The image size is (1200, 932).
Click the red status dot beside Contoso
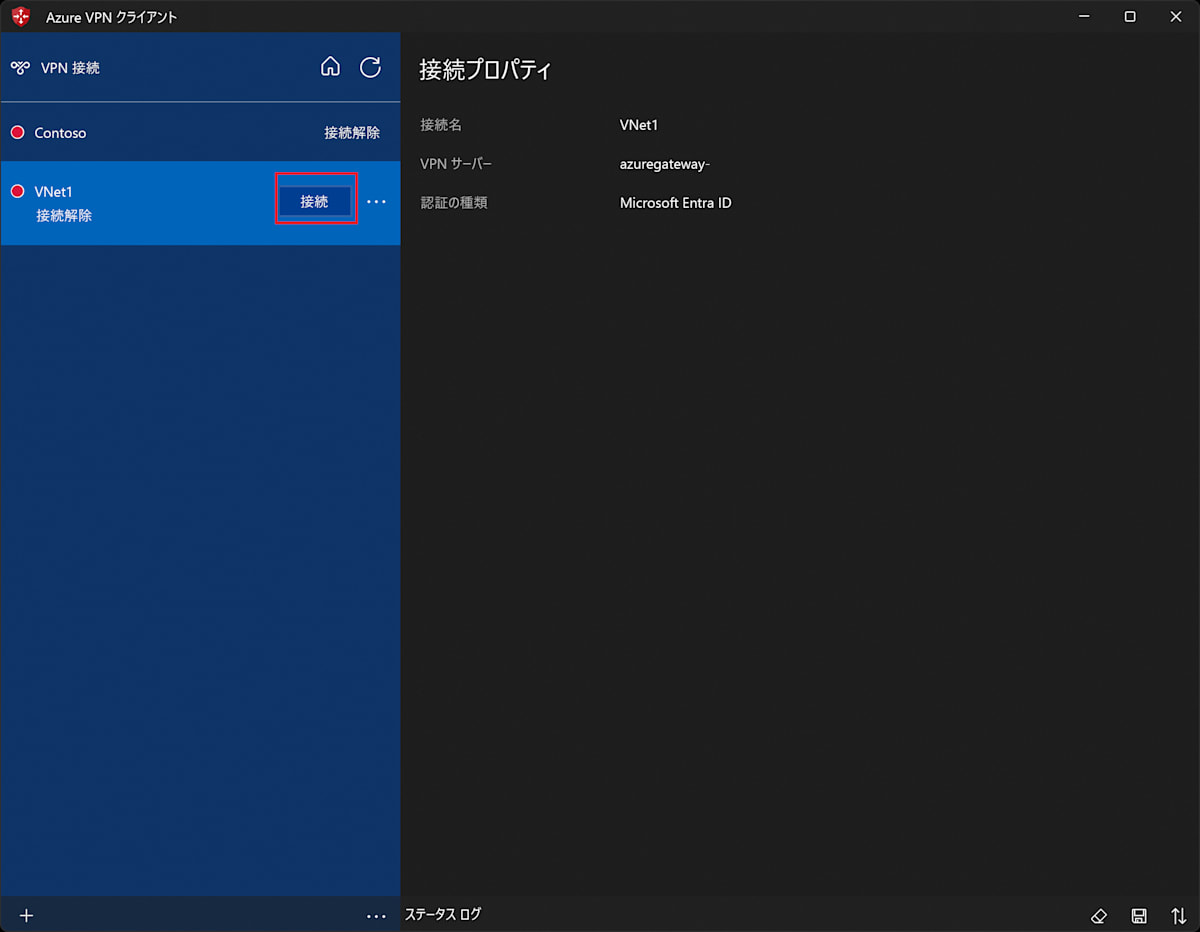(x=17, y=132)
